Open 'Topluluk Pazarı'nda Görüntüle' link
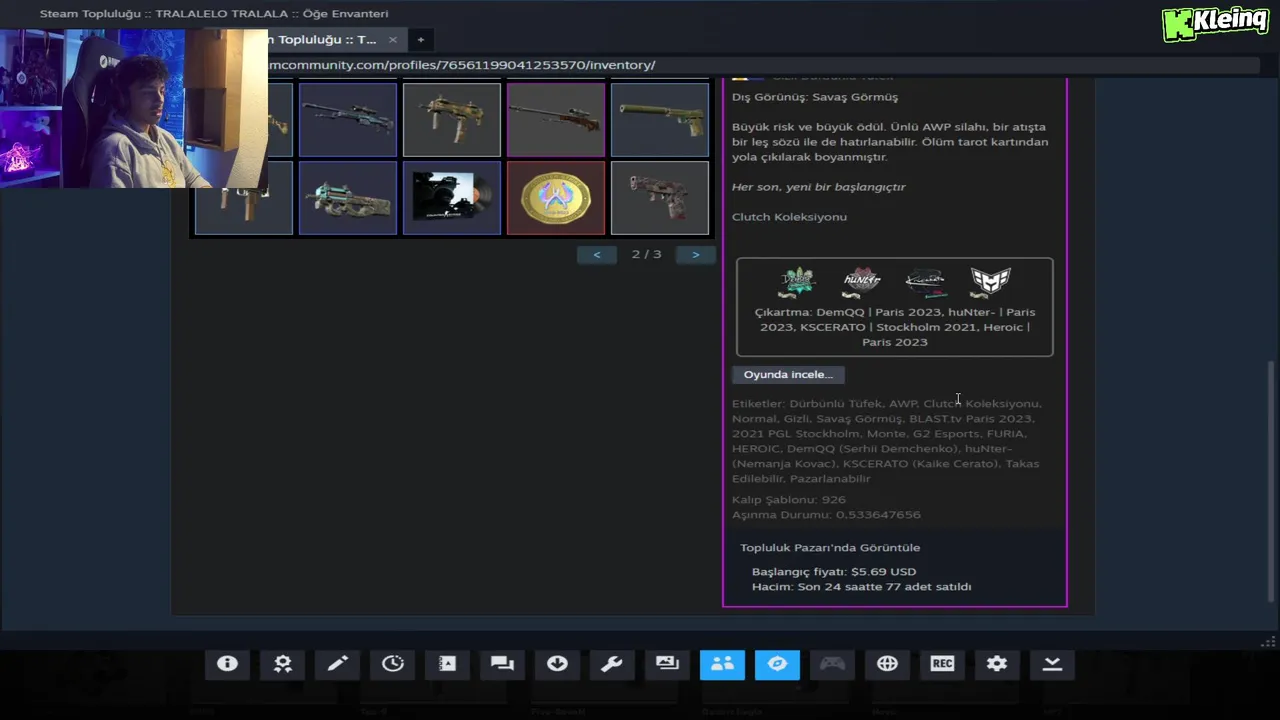1280x720 pixels. click(830, 547)
